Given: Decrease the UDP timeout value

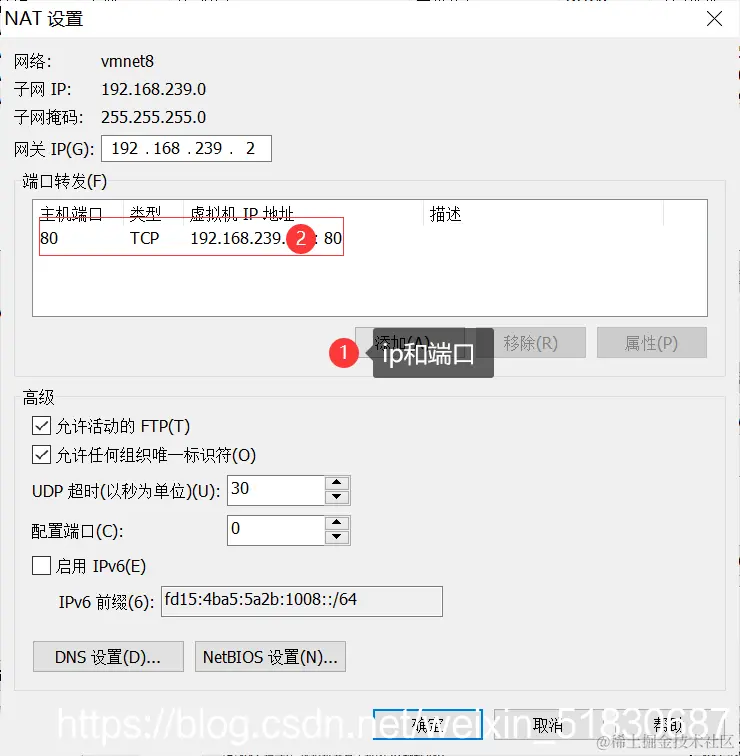Looking at the screenshot, I should point(337,497).
